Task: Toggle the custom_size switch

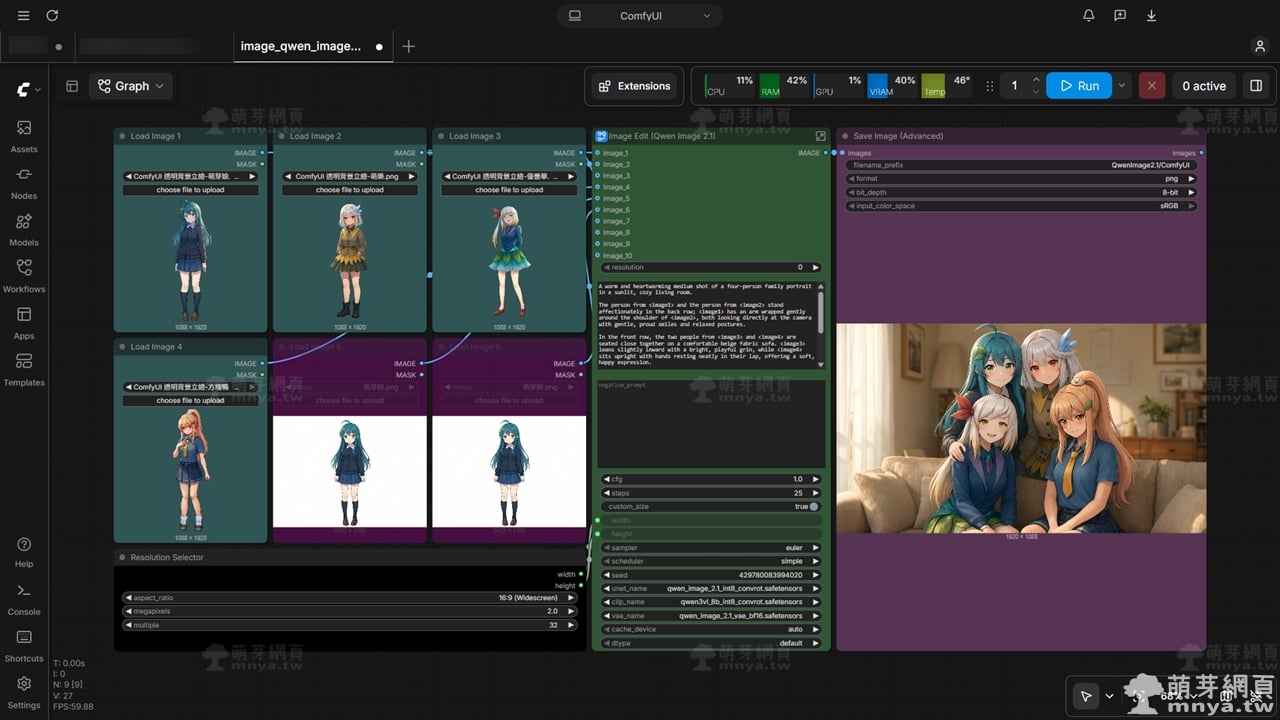Action: click(814, 507)
